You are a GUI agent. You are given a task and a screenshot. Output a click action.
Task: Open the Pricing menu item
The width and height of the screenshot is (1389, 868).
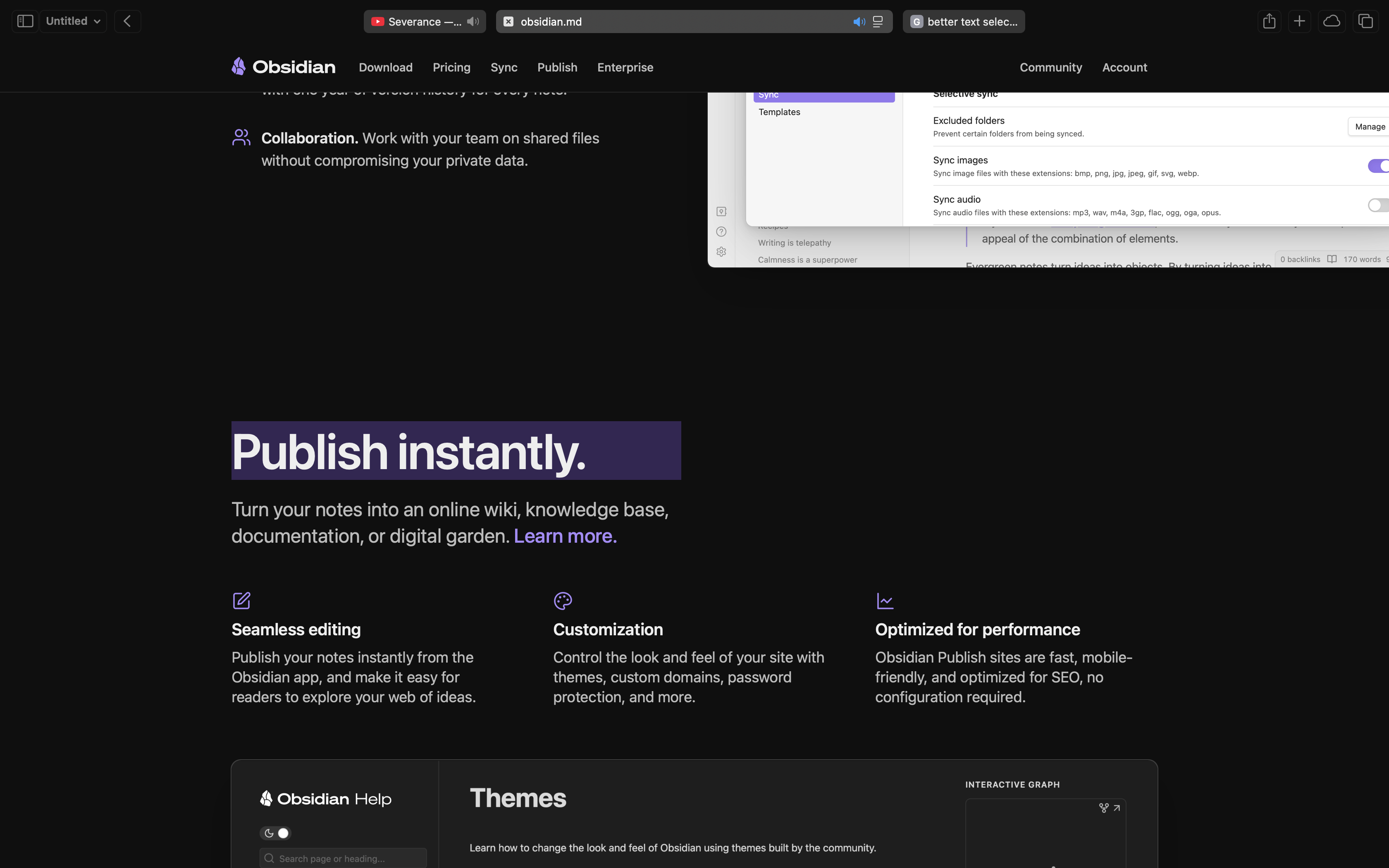(451, 67)
